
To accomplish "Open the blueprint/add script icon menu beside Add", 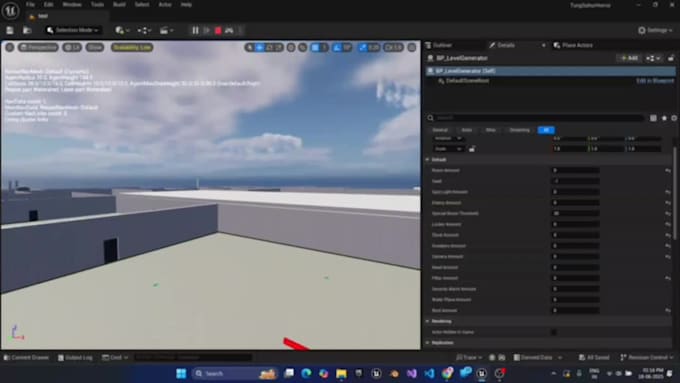I will click(653, 58).
